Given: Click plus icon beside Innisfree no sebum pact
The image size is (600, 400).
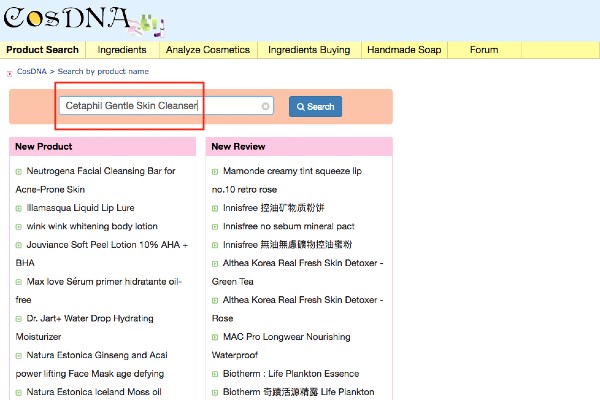Looking at the screenshot, I should (215, 227).
